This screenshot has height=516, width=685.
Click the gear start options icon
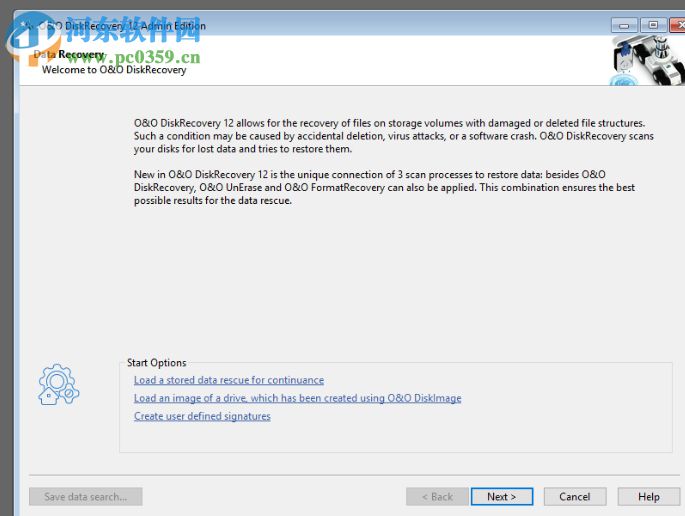58,384
